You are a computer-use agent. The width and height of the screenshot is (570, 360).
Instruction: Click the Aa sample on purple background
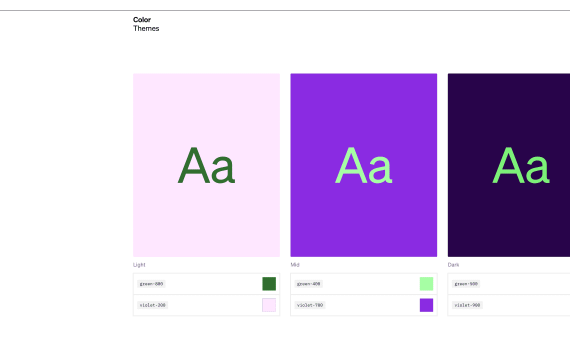(x=364, y=165)
